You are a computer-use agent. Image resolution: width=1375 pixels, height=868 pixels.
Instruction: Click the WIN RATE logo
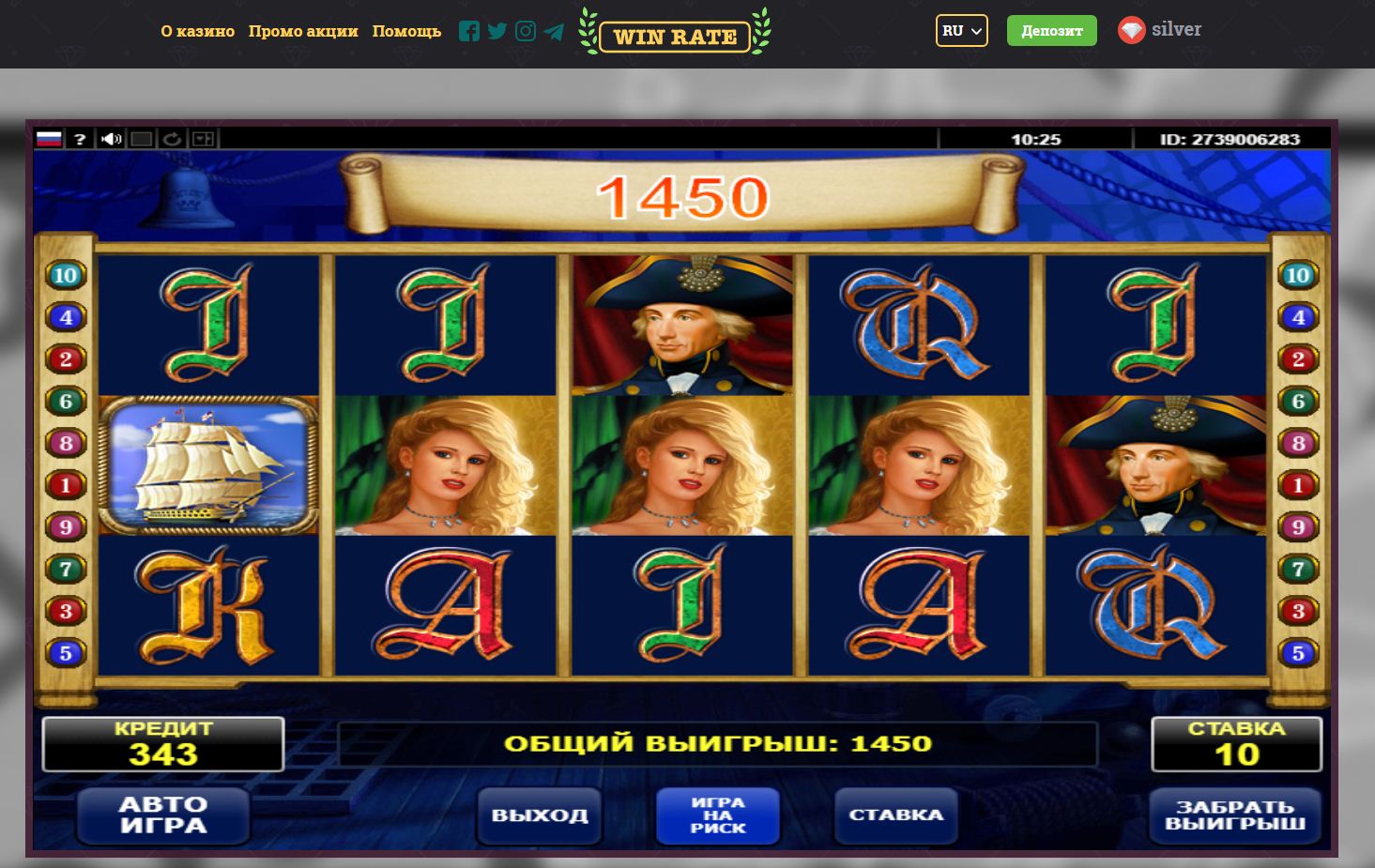pos(675,33)
